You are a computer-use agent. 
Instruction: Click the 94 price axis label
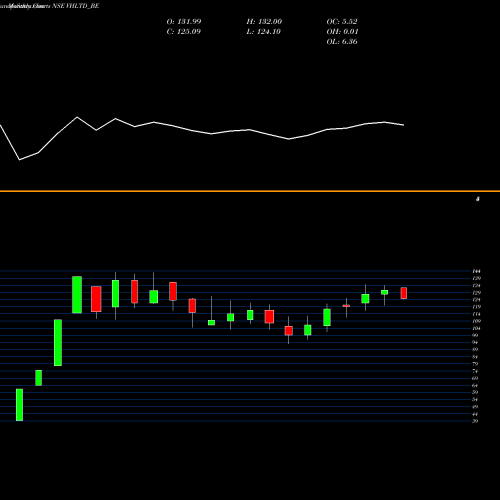475,343
